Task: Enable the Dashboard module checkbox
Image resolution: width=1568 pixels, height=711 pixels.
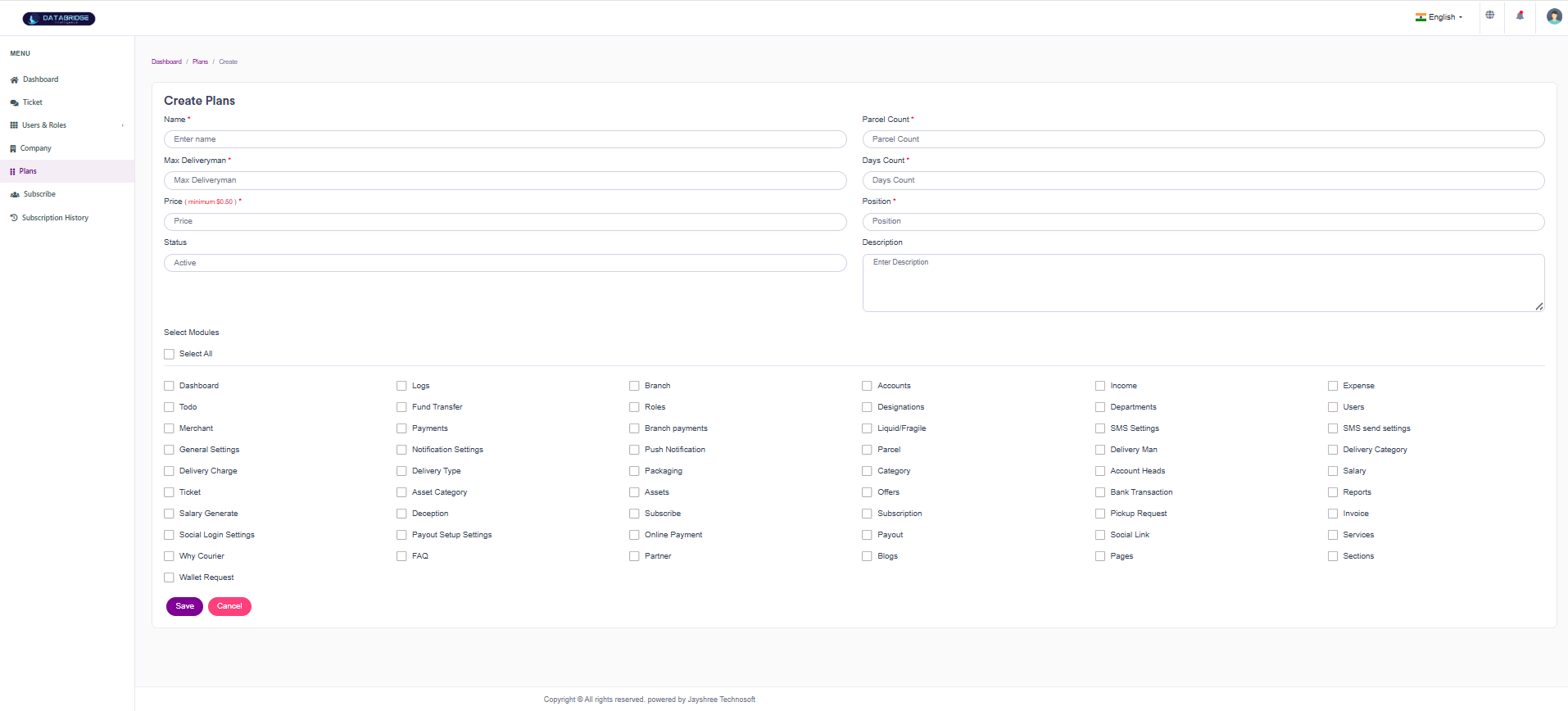Action: click(x=169, y=386)
